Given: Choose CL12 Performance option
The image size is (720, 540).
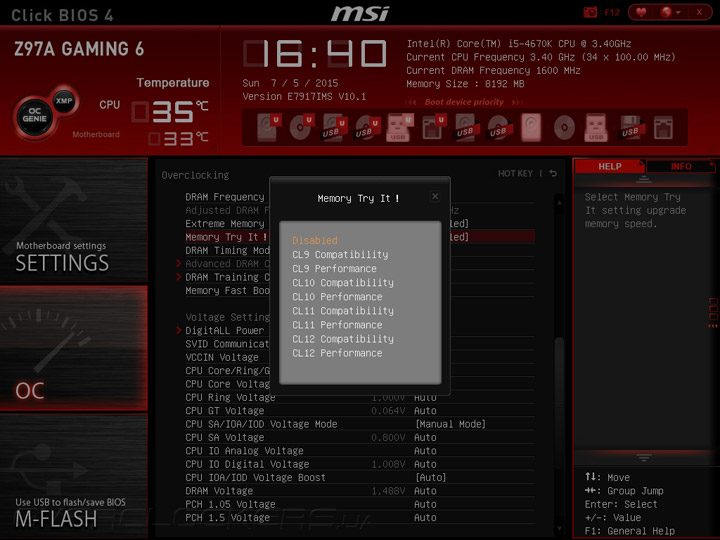Looking at the screenshot, I should [x=337, y=353].
